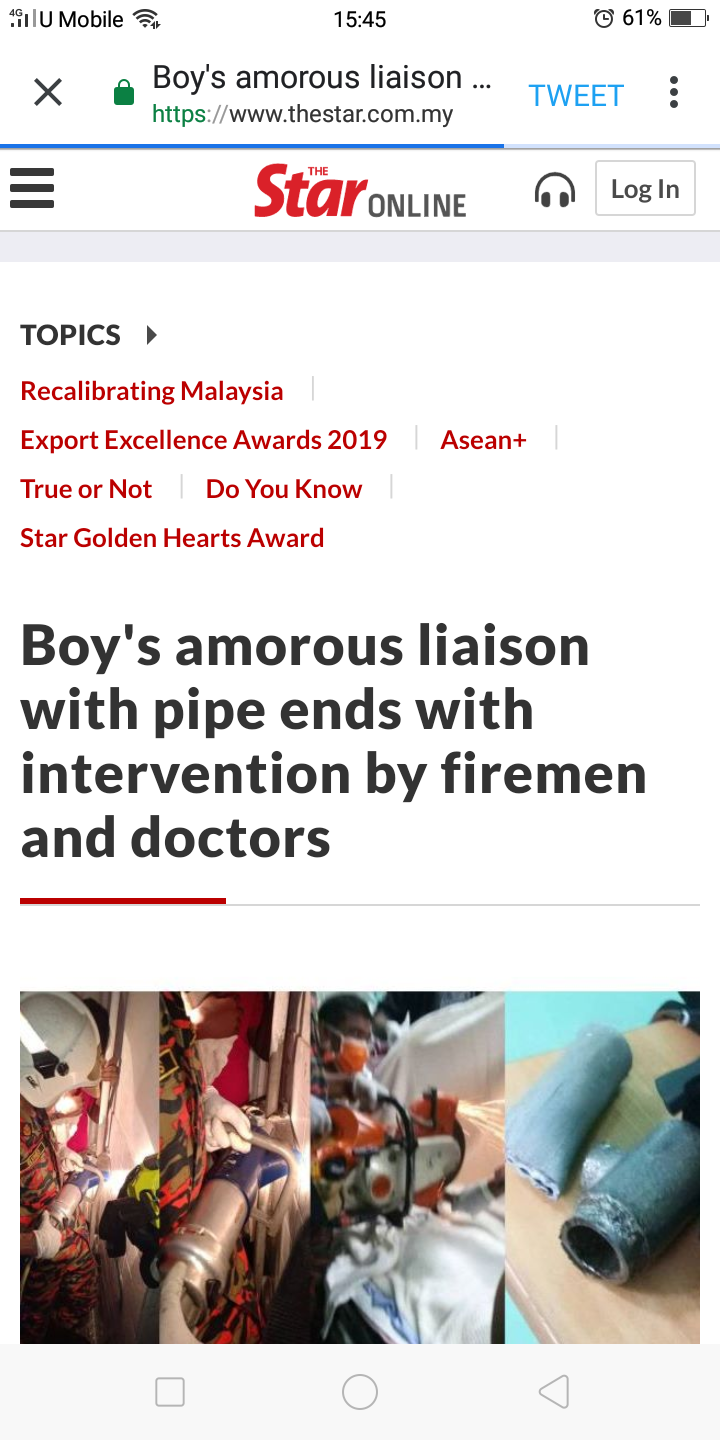Select the Do You Know topic

coord(284,489)
